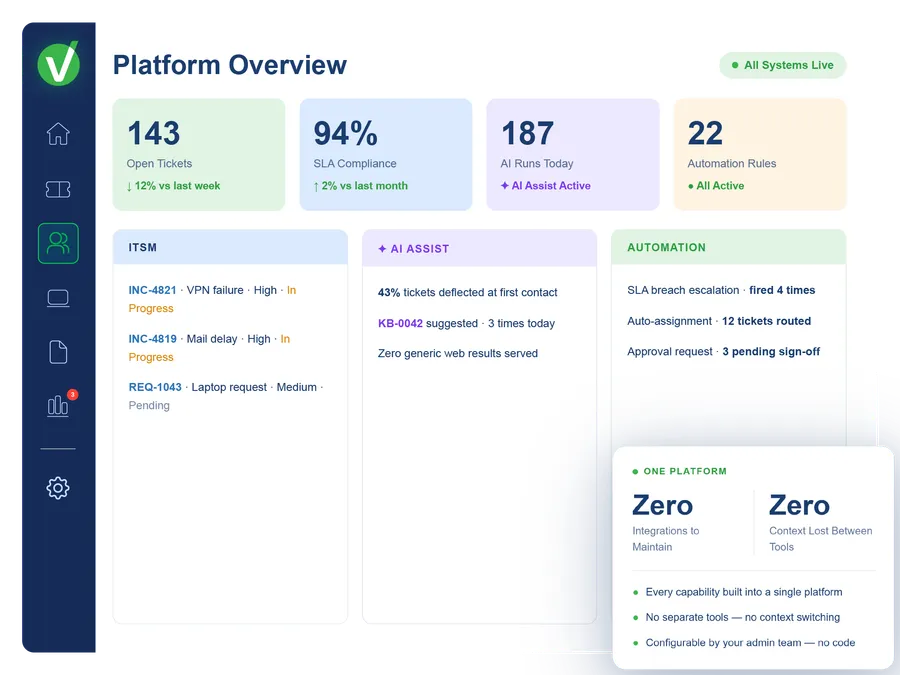Select the ITSM panel header
The width and height of the screenshot is (900, 675).
230,247
